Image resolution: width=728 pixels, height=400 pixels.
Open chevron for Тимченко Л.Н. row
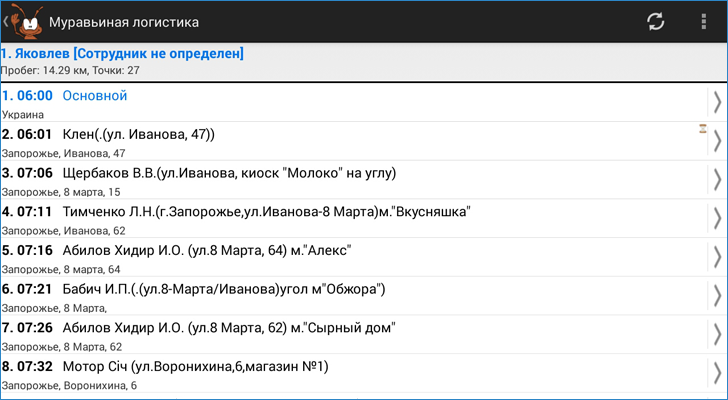coord(717,219)
